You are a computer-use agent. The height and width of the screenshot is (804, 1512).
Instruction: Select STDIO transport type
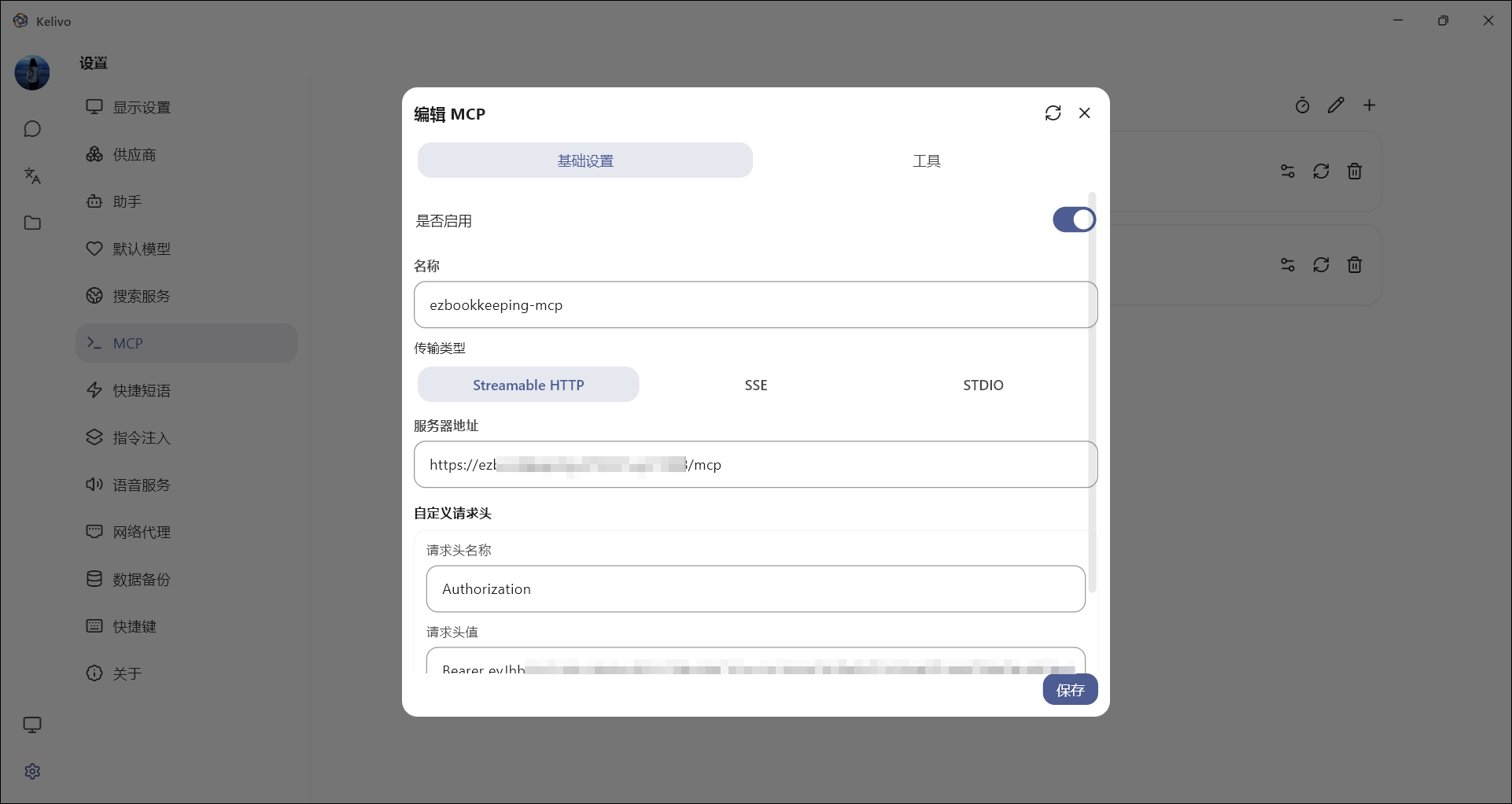983,385
